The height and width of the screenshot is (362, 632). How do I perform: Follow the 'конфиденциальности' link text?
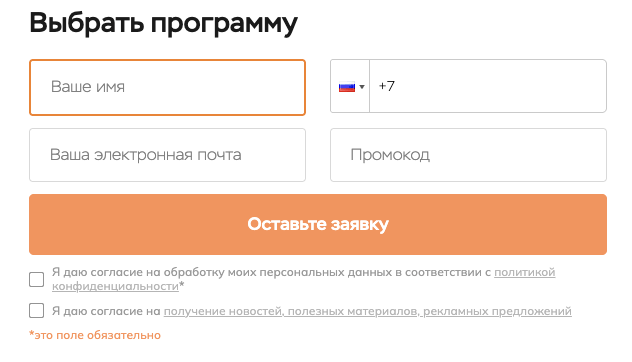click(x=115, y=286)
